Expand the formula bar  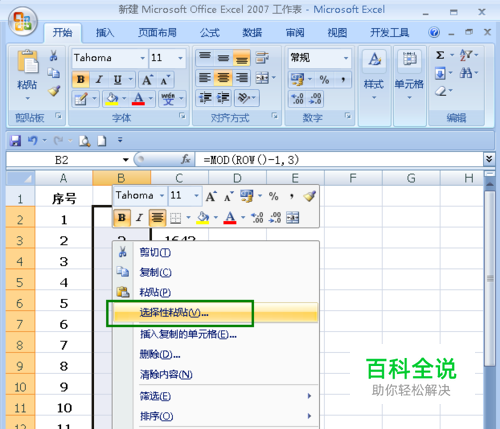point(489,159)
